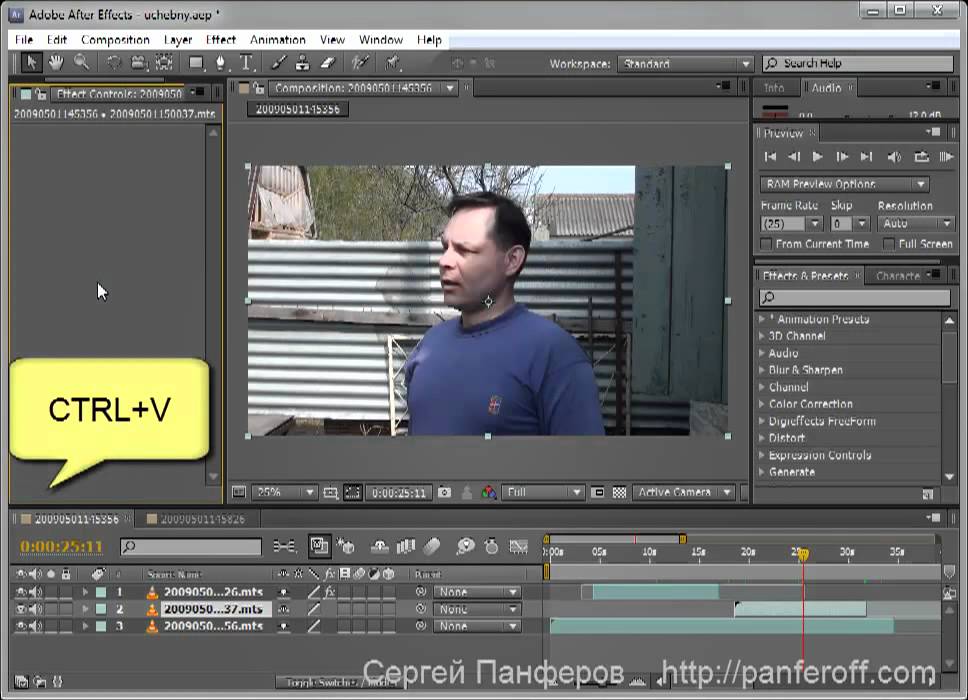The height and width of the screenshot is (700, 968).
Task: Expand layer 1 properties triangle
Action: coord(85,592)
